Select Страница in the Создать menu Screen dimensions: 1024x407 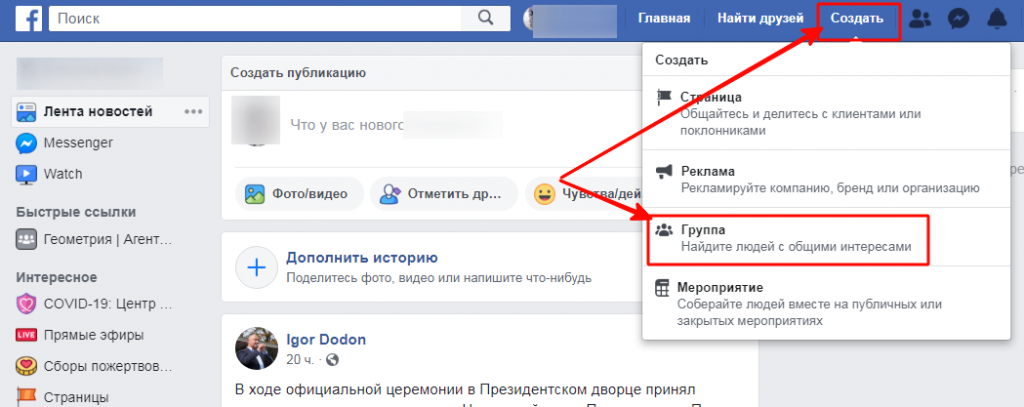tap(826, 113)
